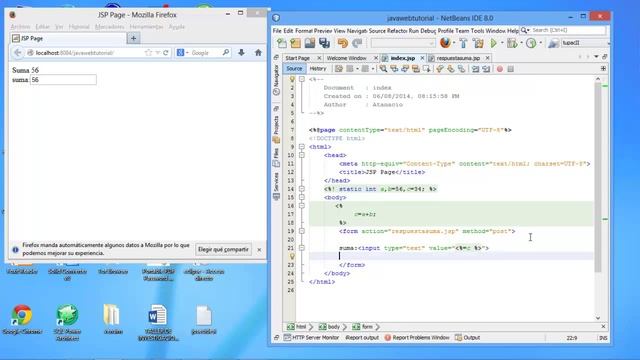Open the Services side panel tab
The height and width of the screenshot is (360, 640).
[x=276, y=186]
